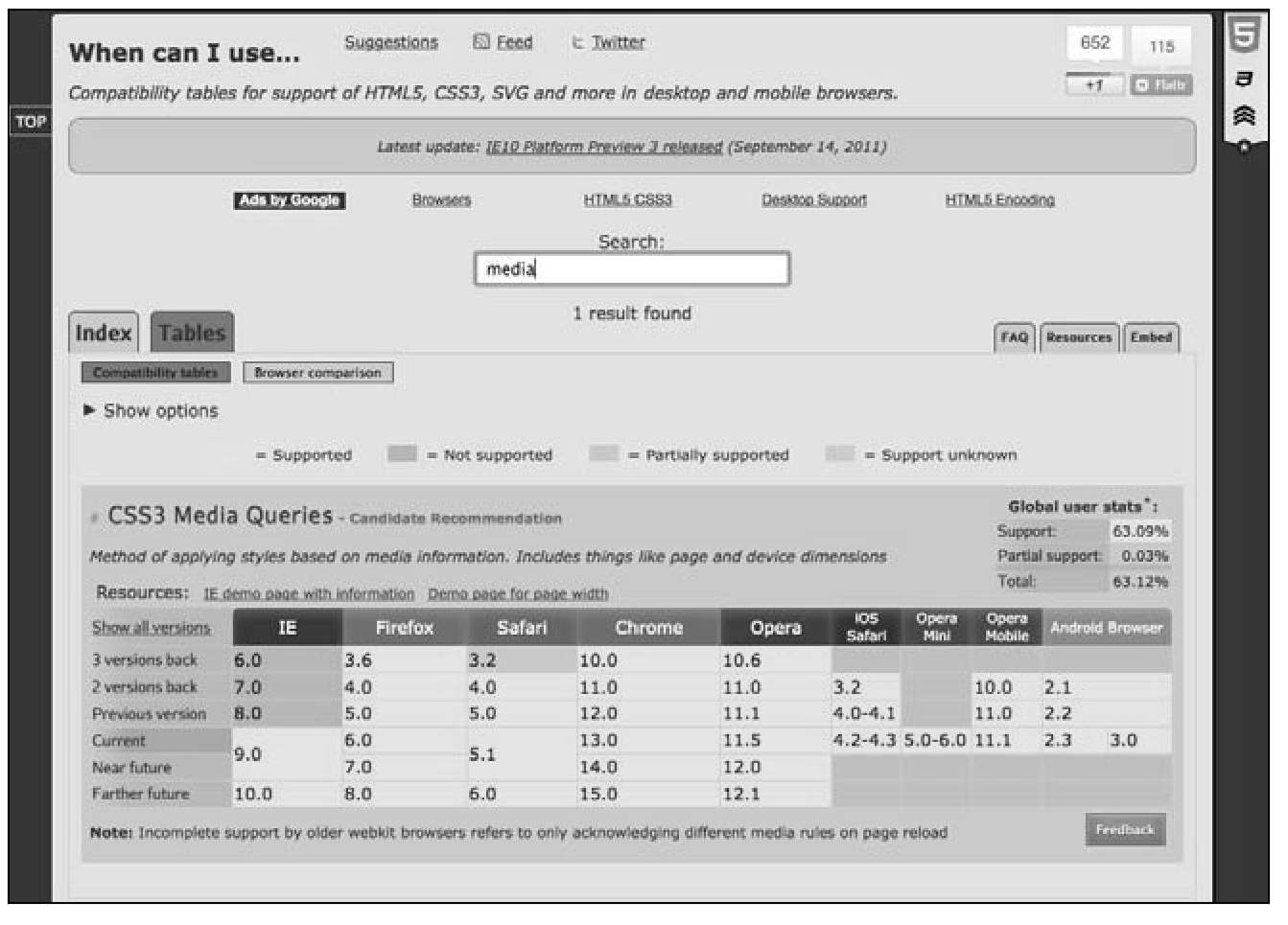
Task: Open the IE10 Platform Preview 3 released link
Action: [x=604, y=147]
